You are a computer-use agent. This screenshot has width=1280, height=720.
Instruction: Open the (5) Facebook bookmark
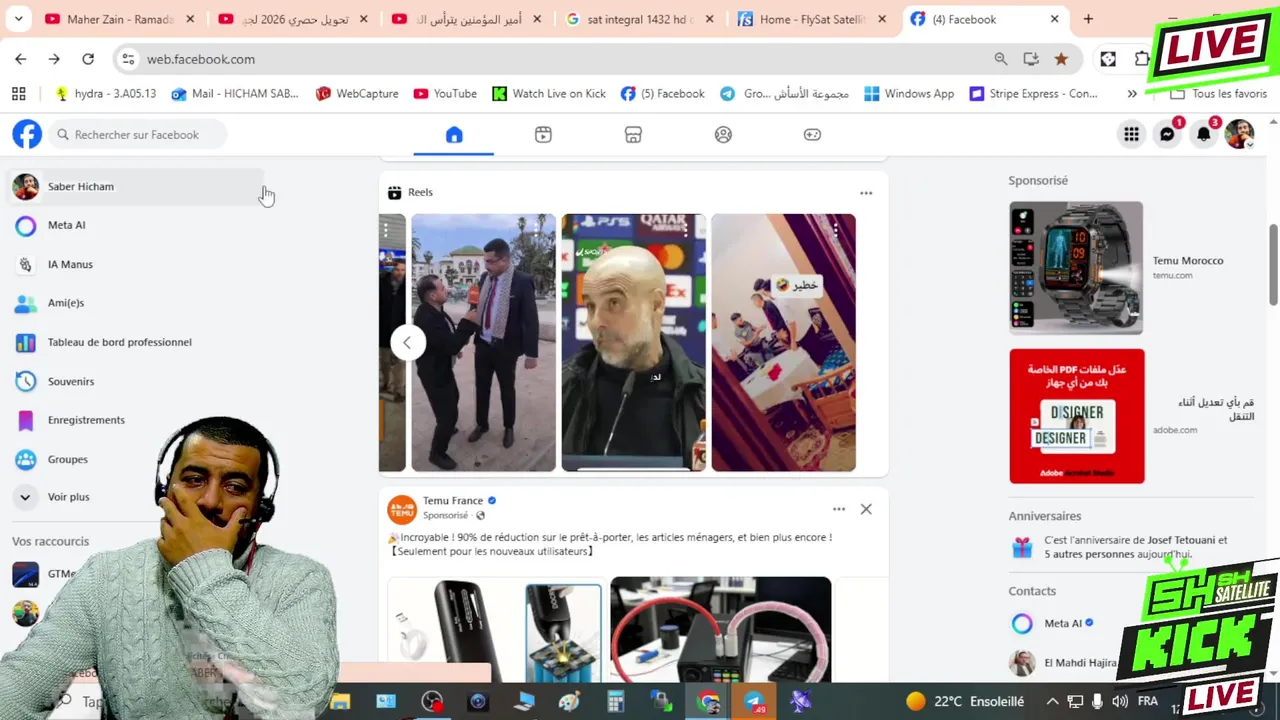point(663,94)
